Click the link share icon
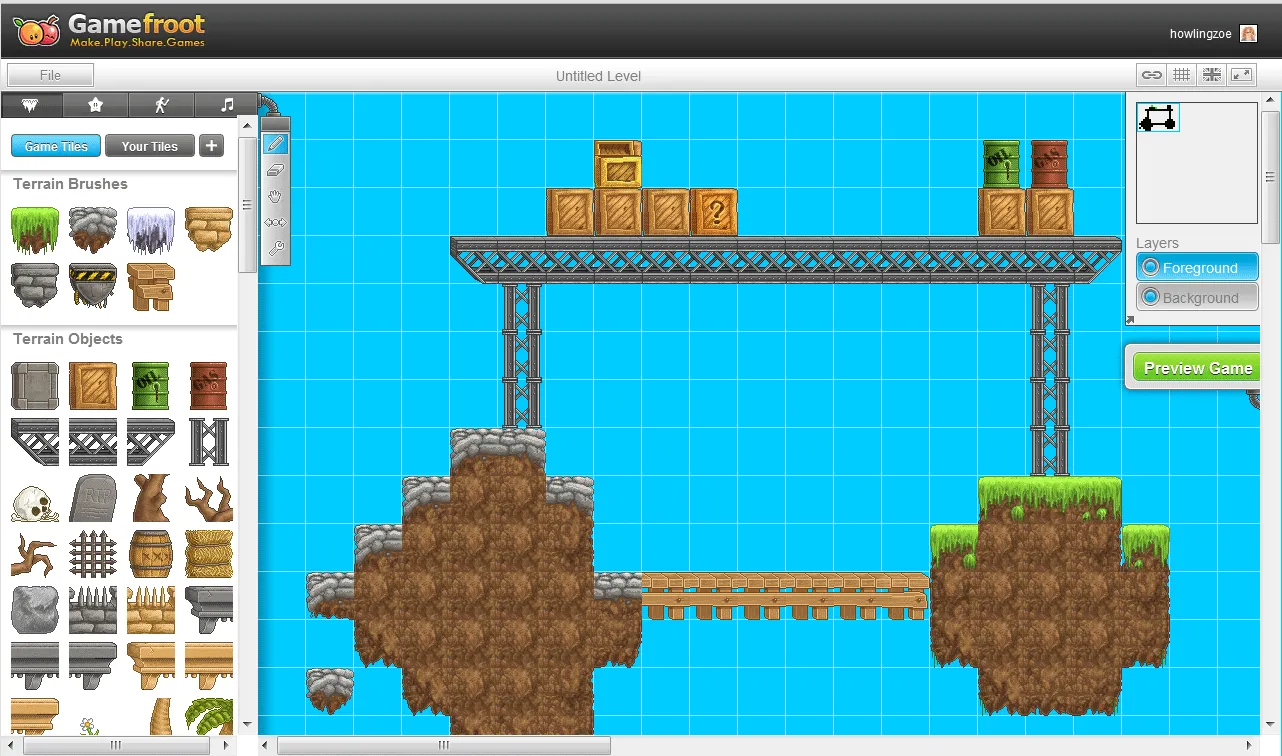The width and height of the screenshot is (1282, 756). pyautogui.click(x=1152, y=75)
